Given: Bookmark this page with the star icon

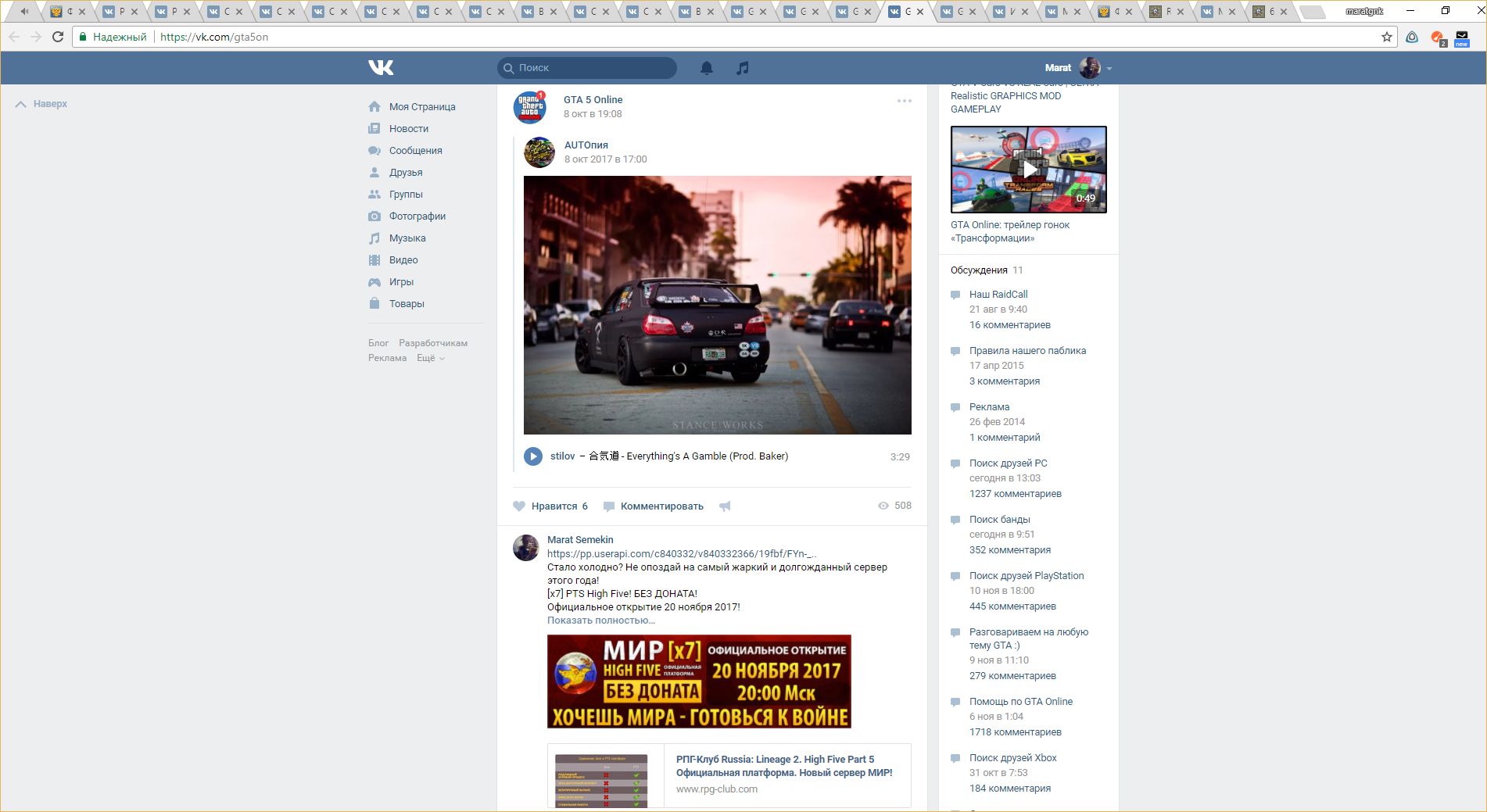Looking at the screenshot, I should click(1386, 37).
